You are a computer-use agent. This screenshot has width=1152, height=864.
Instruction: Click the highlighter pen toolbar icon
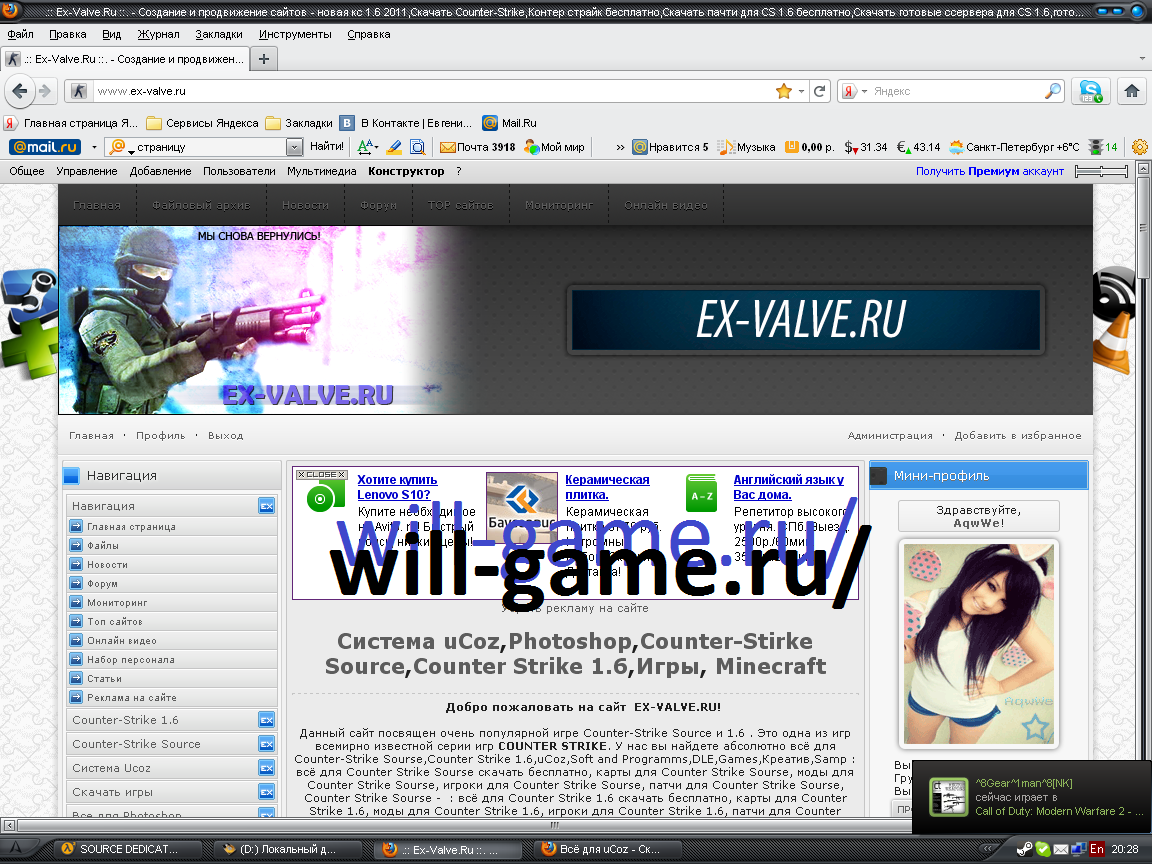point(395,147)
